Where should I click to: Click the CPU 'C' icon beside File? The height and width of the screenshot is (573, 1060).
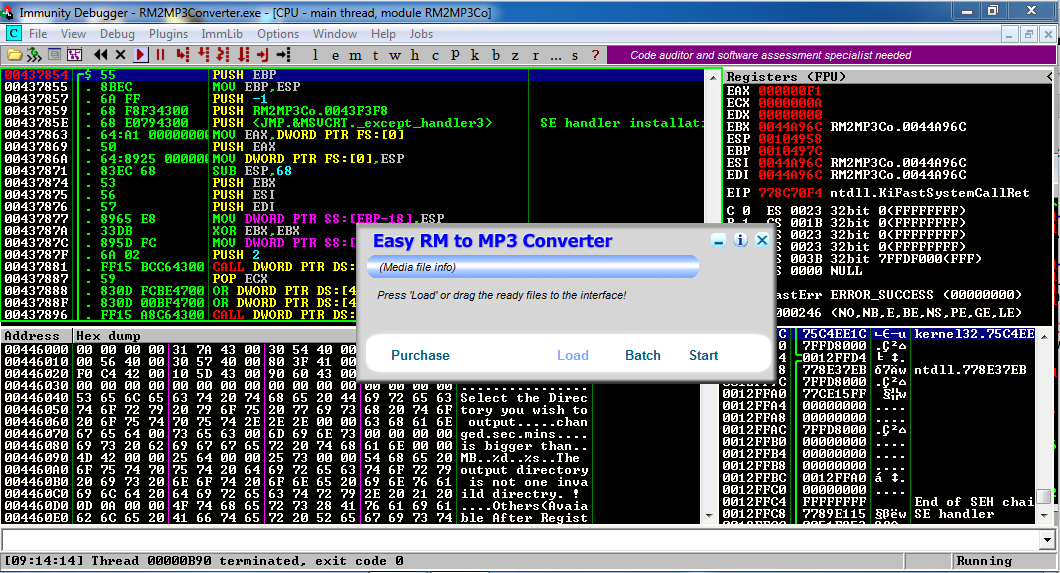tap(14, 34)
